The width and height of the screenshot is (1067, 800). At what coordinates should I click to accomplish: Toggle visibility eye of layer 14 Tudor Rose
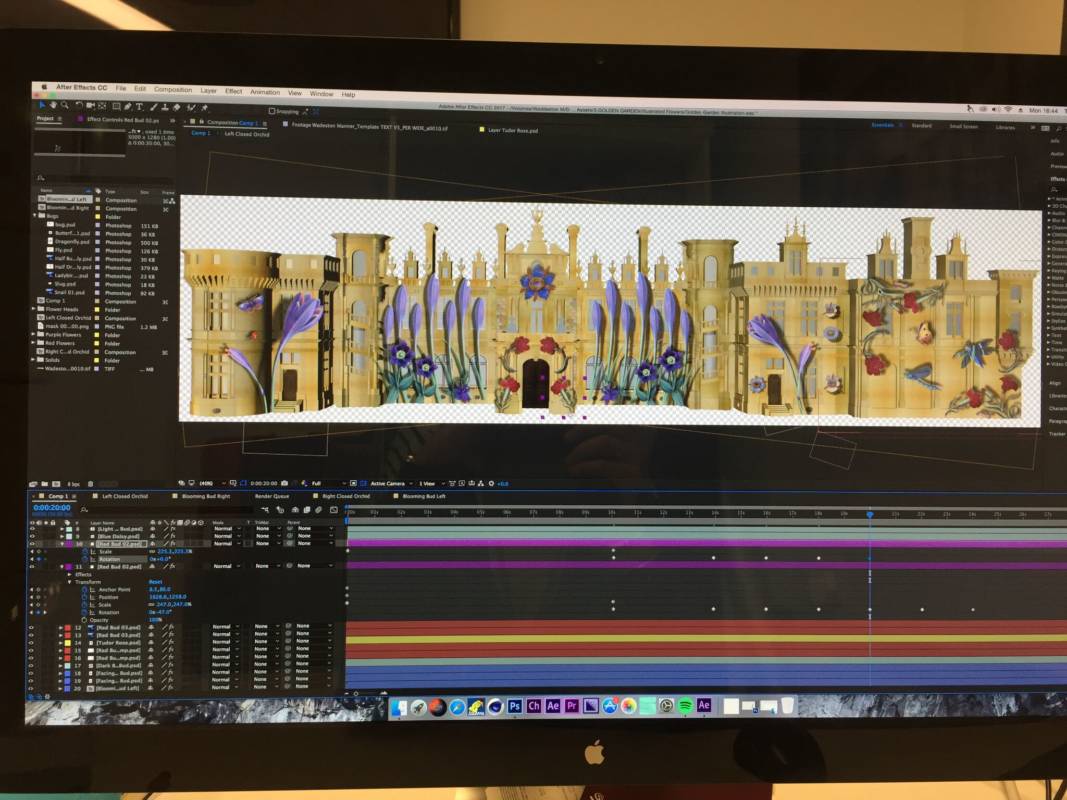(x=32, y=642)
